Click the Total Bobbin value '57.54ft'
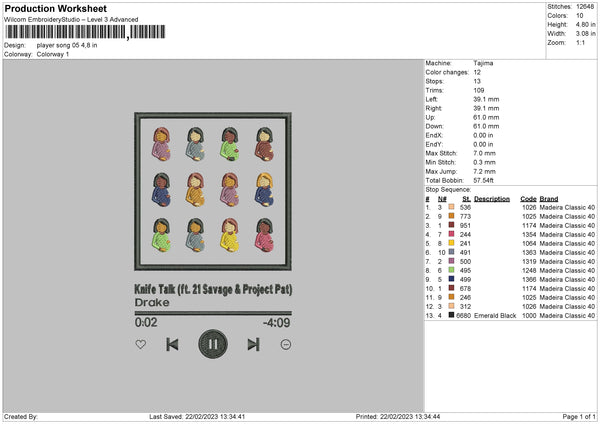Screen dimensions: 600x424 click(x=483, y=181)
